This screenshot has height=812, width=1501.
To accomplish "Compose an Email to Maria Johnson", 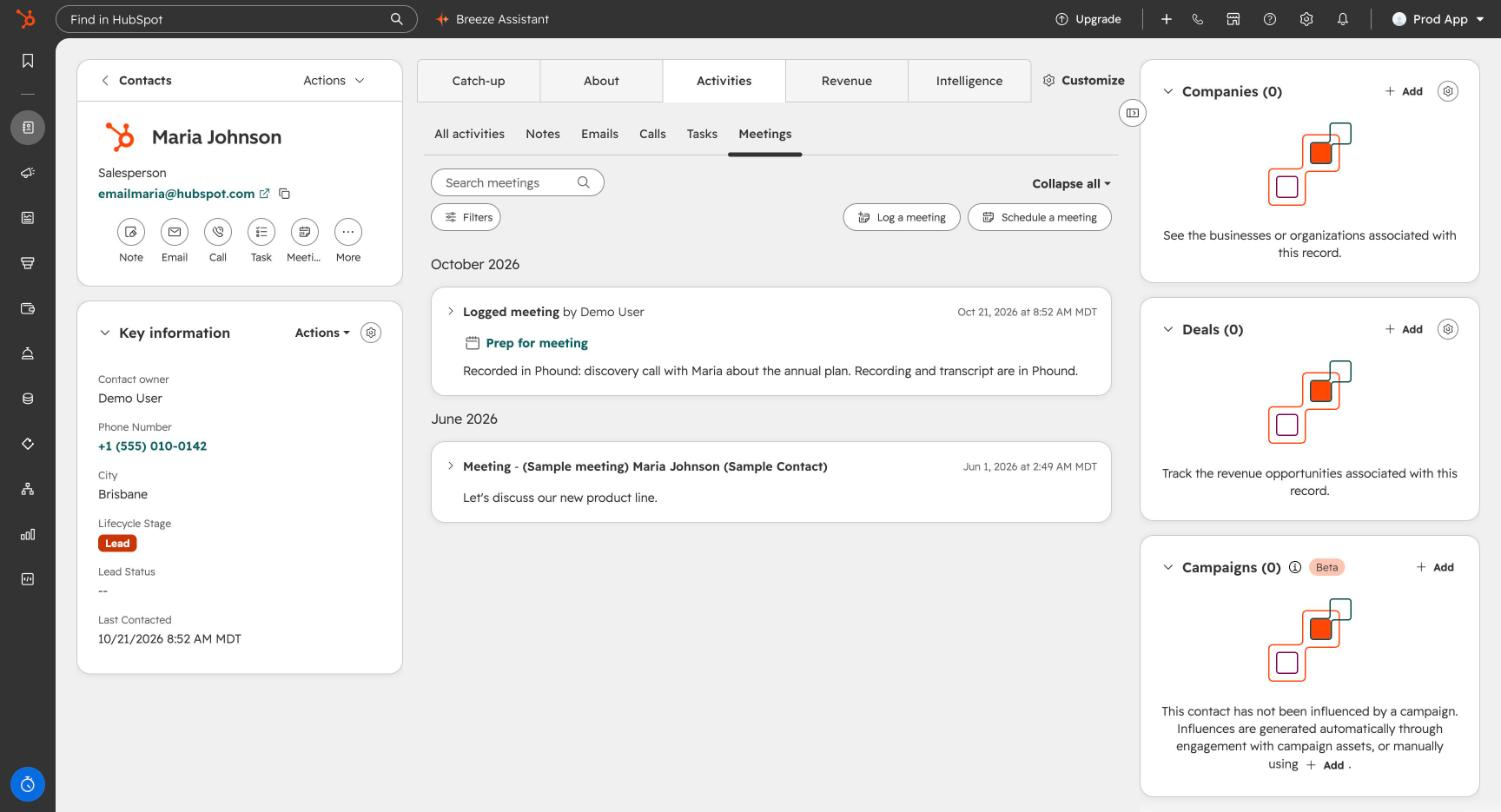I will tap(174, 232).
